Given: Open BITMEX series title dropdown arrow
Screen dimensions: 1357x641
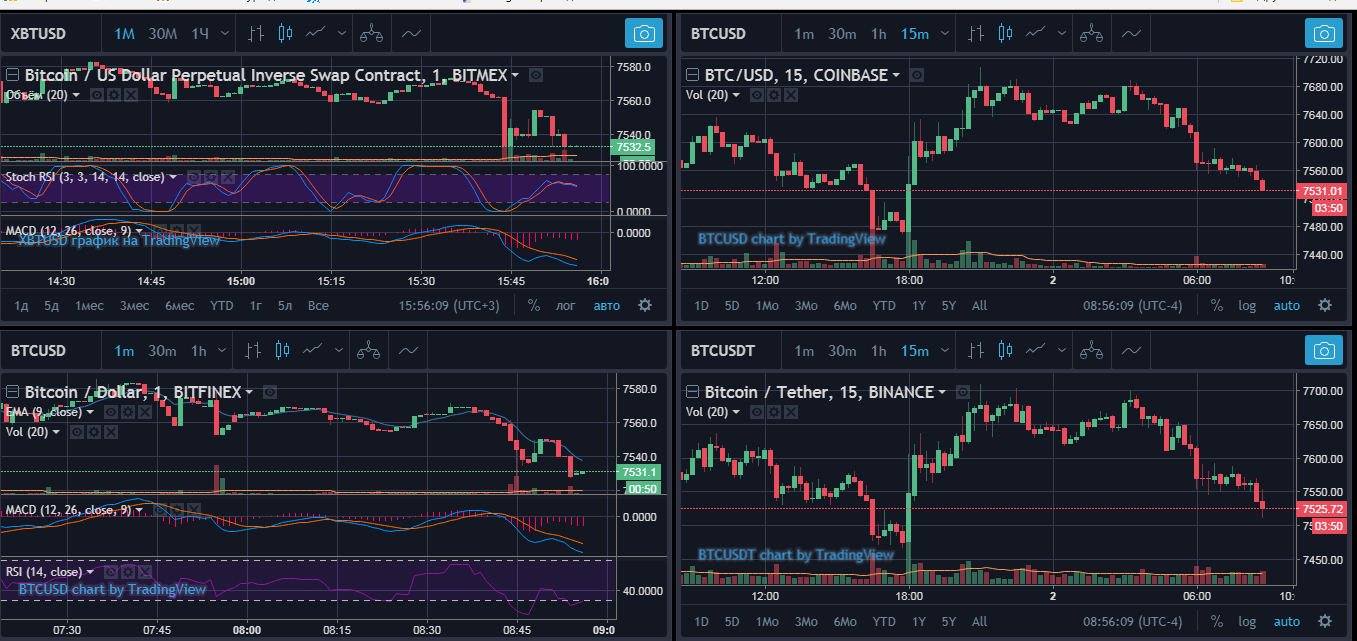Looking at the screenshot, I should click(515, 75).
